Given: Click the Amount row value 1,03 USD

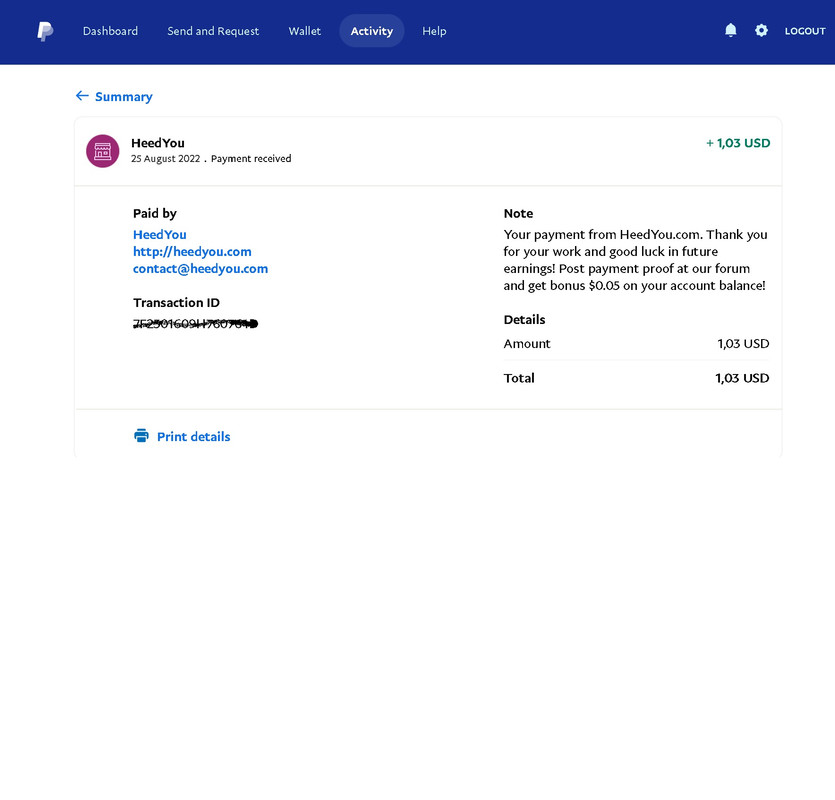Looking at the screenshot, I should click(743, 344).
